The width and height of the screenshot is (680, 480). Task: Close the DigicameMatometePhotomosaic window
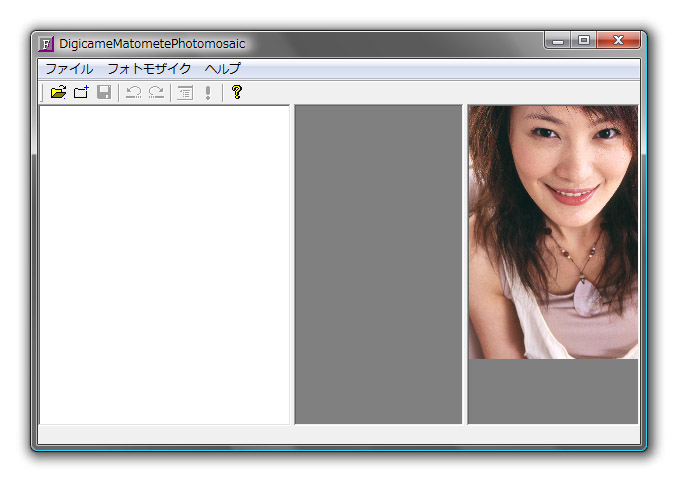(618, 40)
